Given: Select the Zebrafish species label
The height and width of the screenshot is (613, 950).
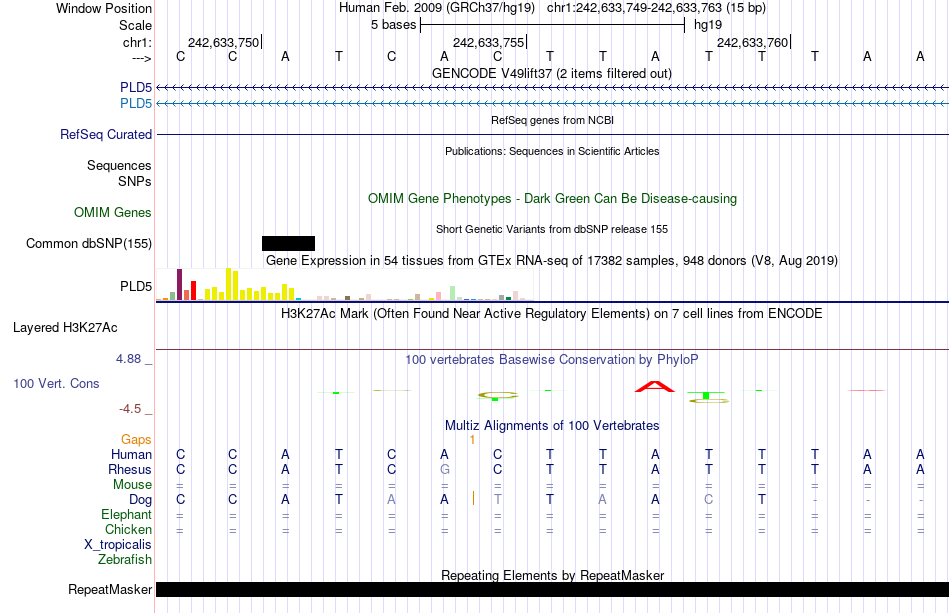Looking at the screenshot, I should (125, 559).
